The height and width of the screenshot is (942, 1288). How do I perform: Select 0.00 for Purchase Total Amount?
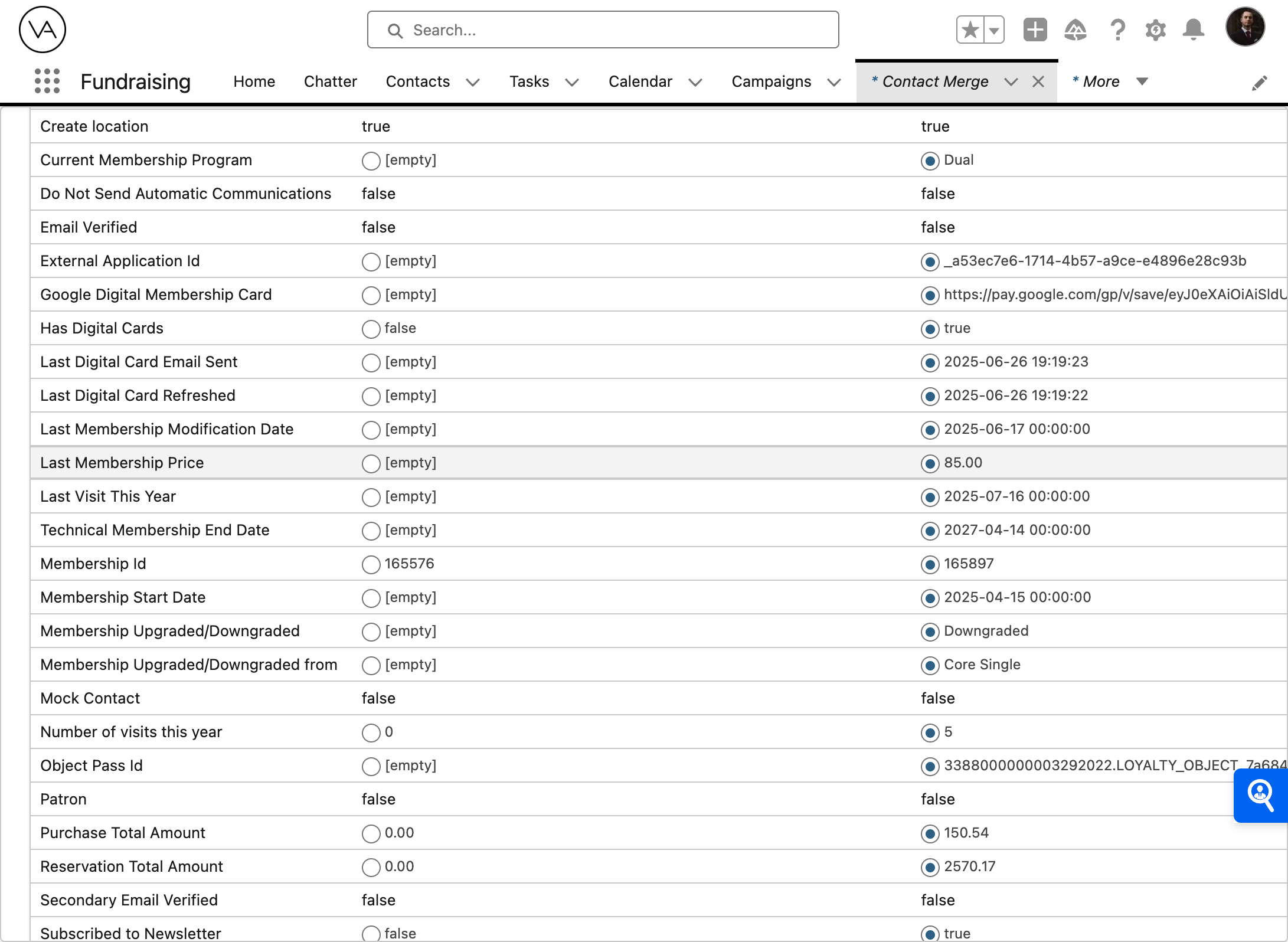coord(371,834)
